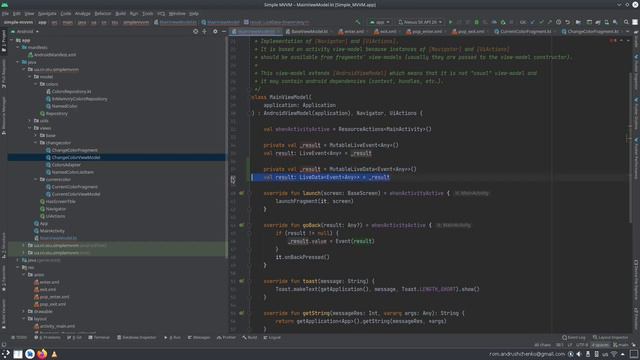Hide the Project panel with minus icon
This screenshot has height=360, width=640.
(224, 31)
